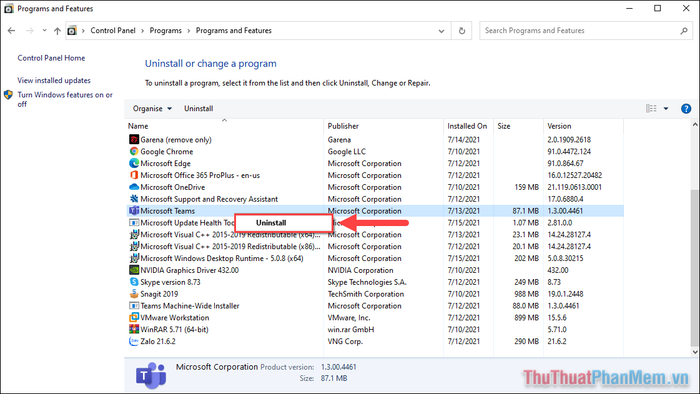
Task: Click the WinRAR icon in list
Action: pyautogui.click(x=133, y=329)
